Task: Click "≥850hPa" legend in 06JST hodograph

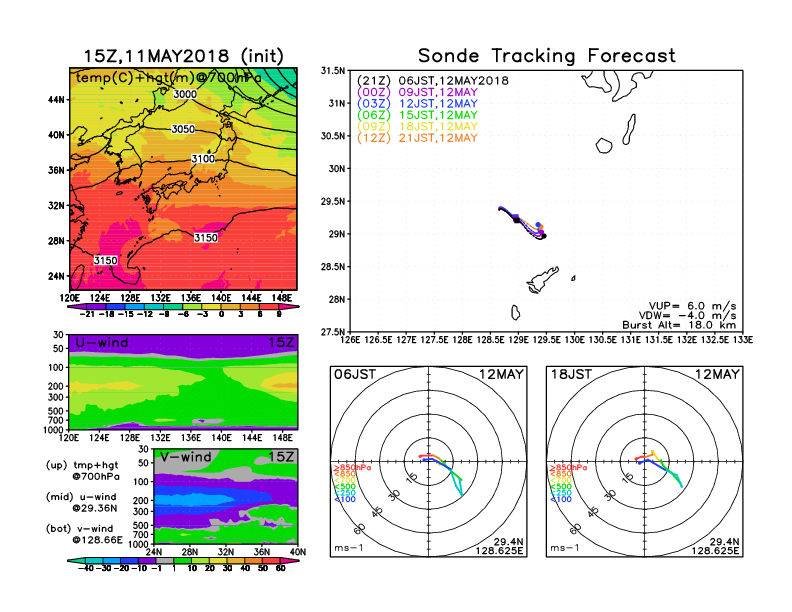Action: [x=352, y=468]
